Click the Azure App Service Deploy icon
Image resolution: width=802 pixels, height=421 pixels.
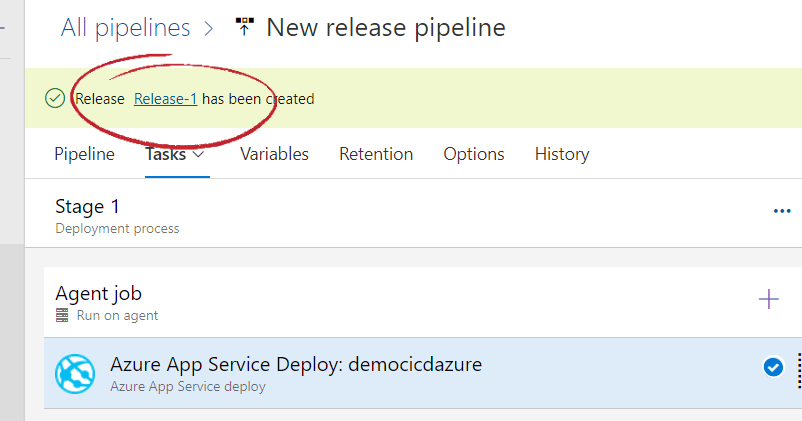pos(75,373)
